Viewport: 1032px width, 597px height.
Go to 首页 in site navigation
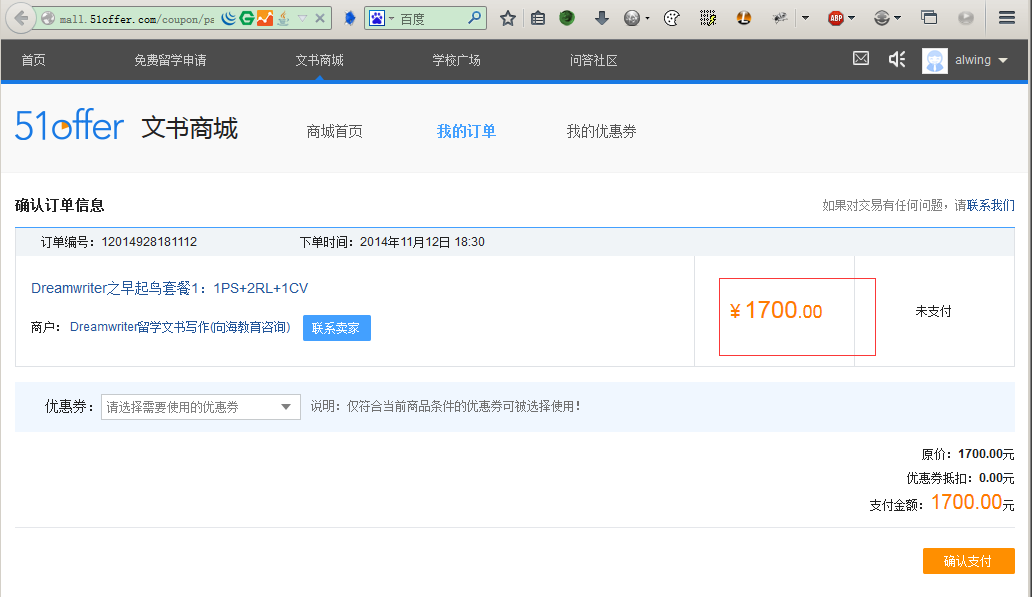34,61
